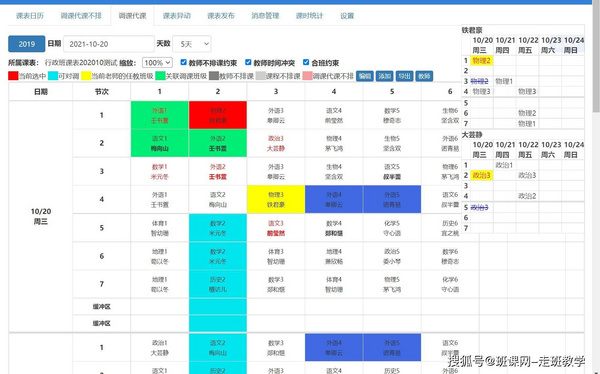600x374 pixels.
Task: Go to the 课表异动 tab
Action: 177,16
